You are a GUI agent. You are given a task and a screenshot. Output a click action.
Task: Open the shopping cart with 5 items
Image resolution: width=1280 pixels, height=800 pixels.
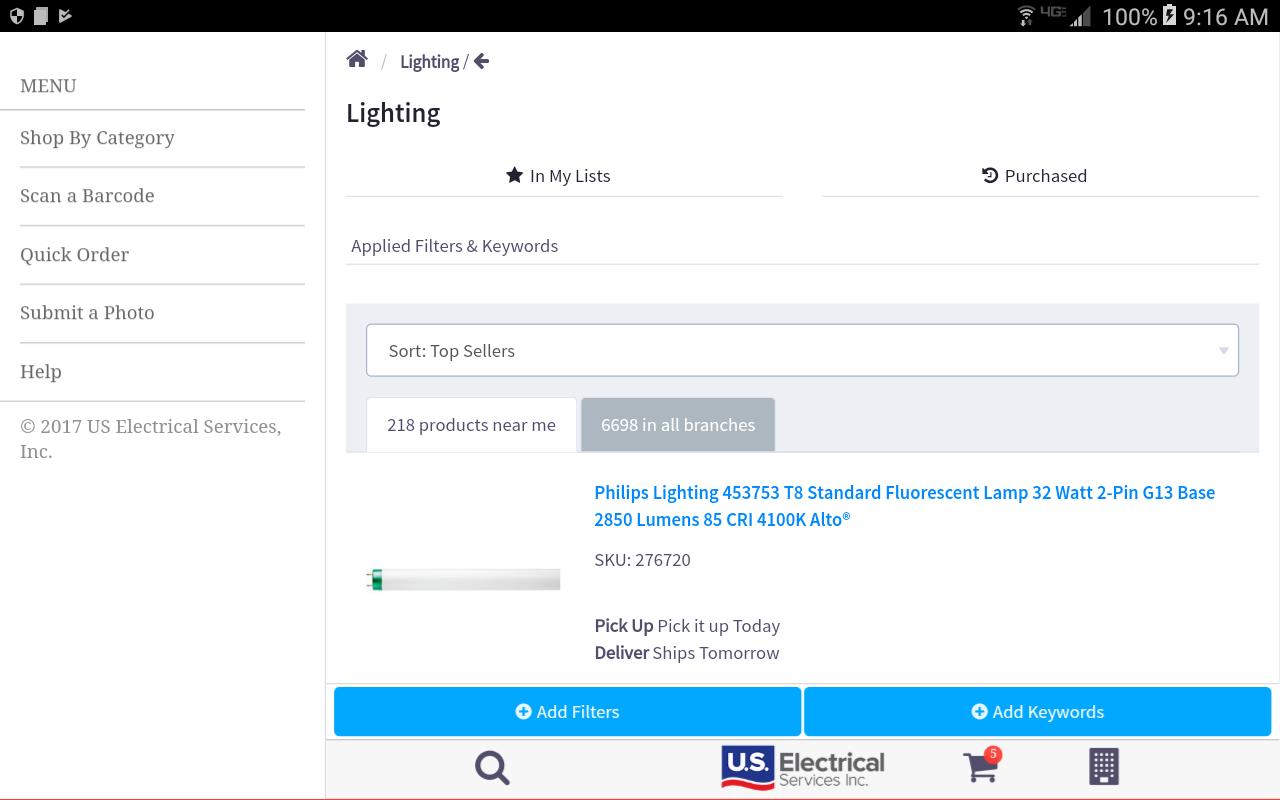click(x=982, y=766)
